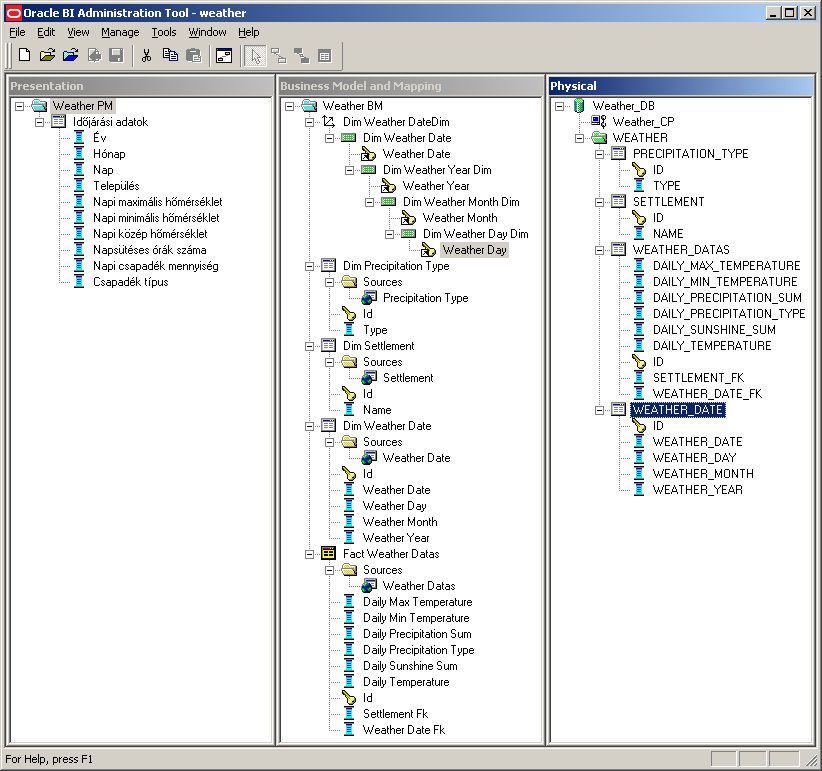
Task: Click the Precipitation Type source icon
Action: [369, 298]
